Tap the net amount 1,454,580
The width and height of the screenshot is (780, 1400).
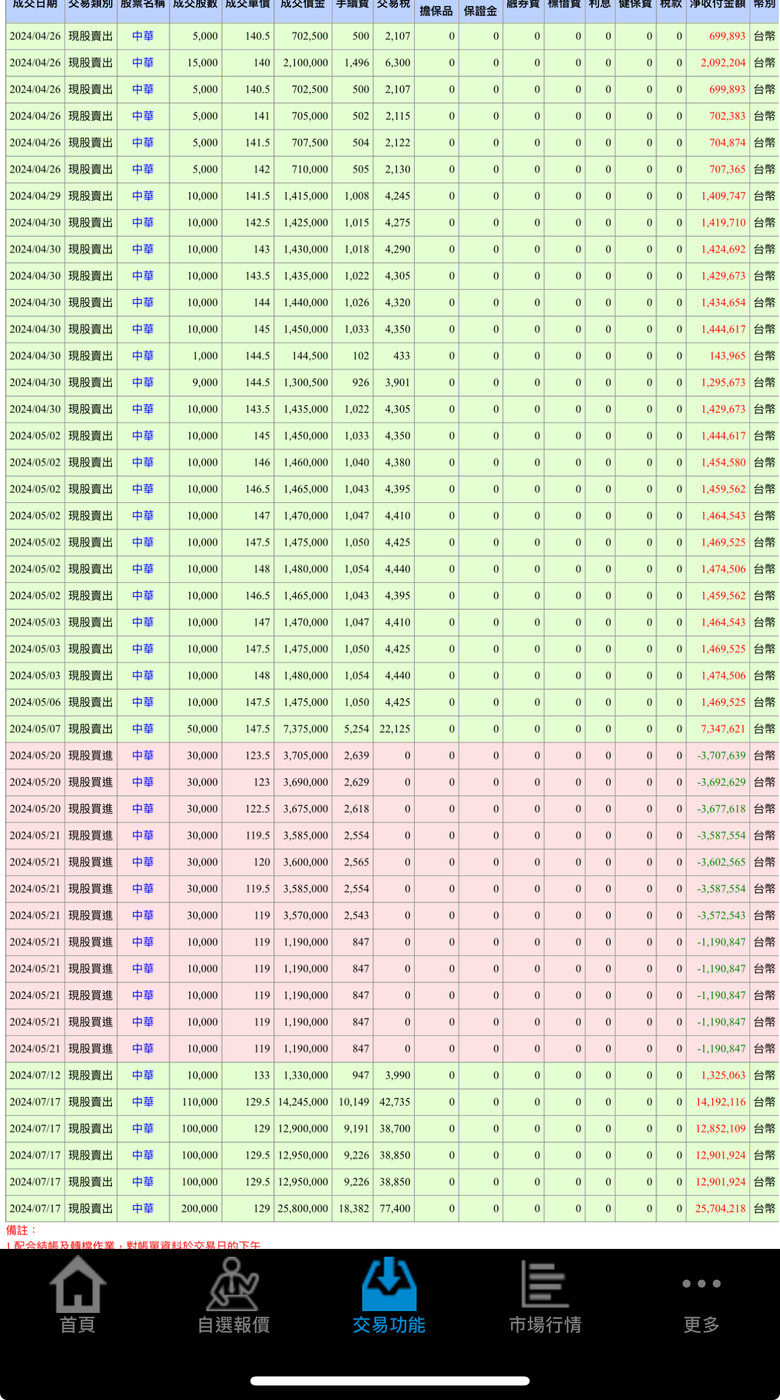point(721,462)
